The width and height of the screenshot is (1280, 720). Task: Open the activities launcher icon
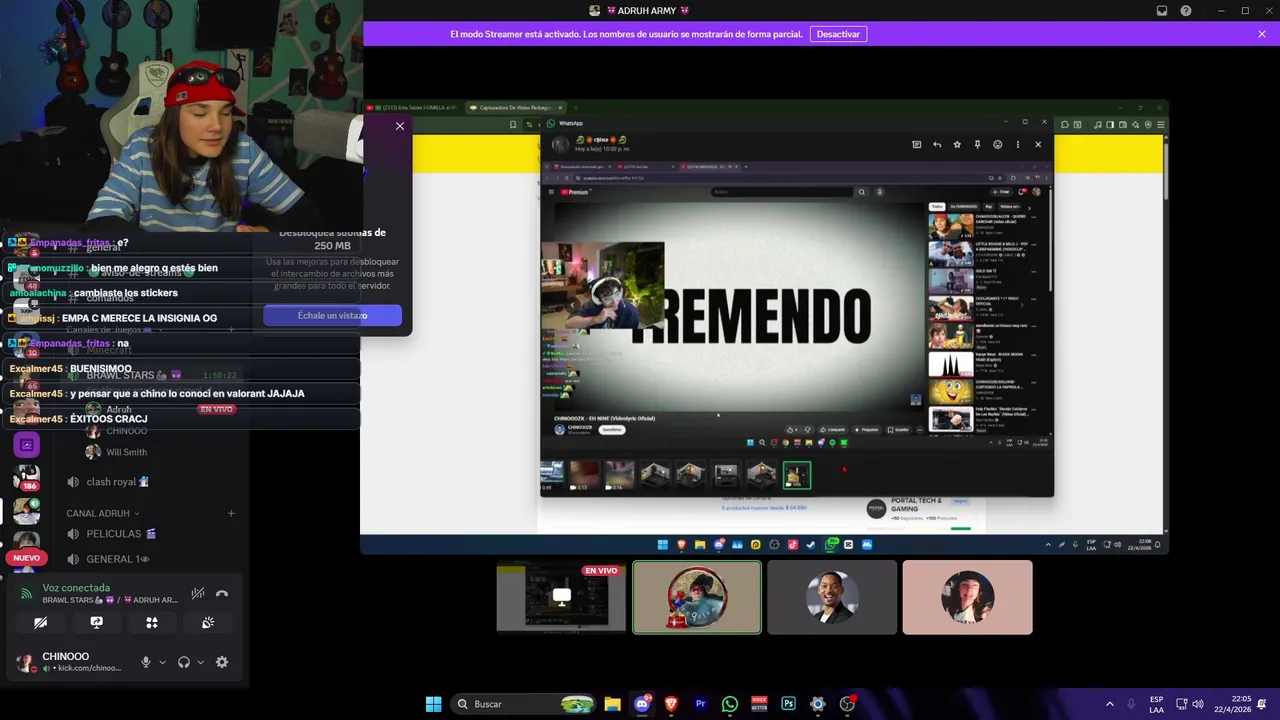[x=152, y=622]
